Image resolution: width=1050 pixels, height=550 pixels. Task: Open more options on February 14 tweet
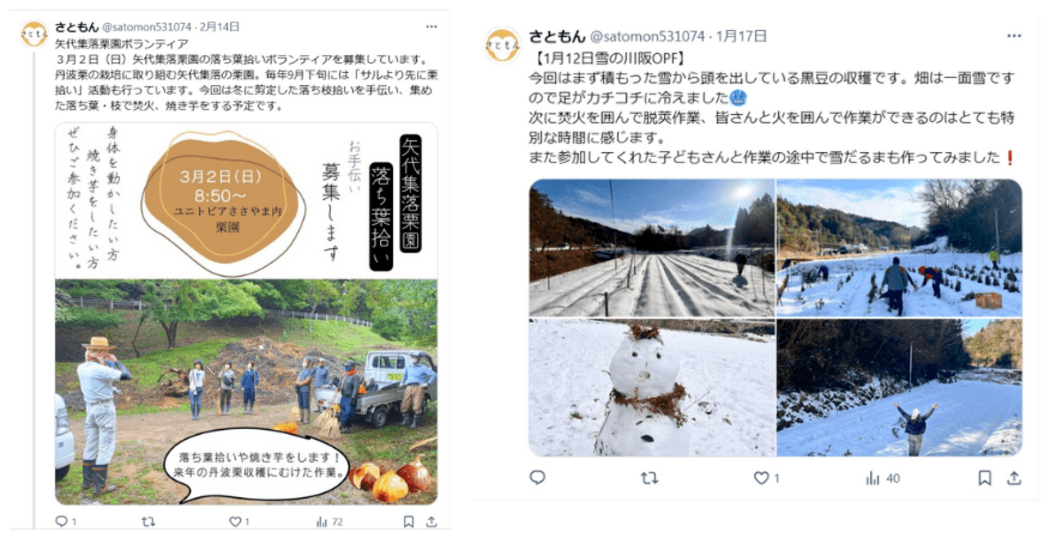tap(431, 27)
